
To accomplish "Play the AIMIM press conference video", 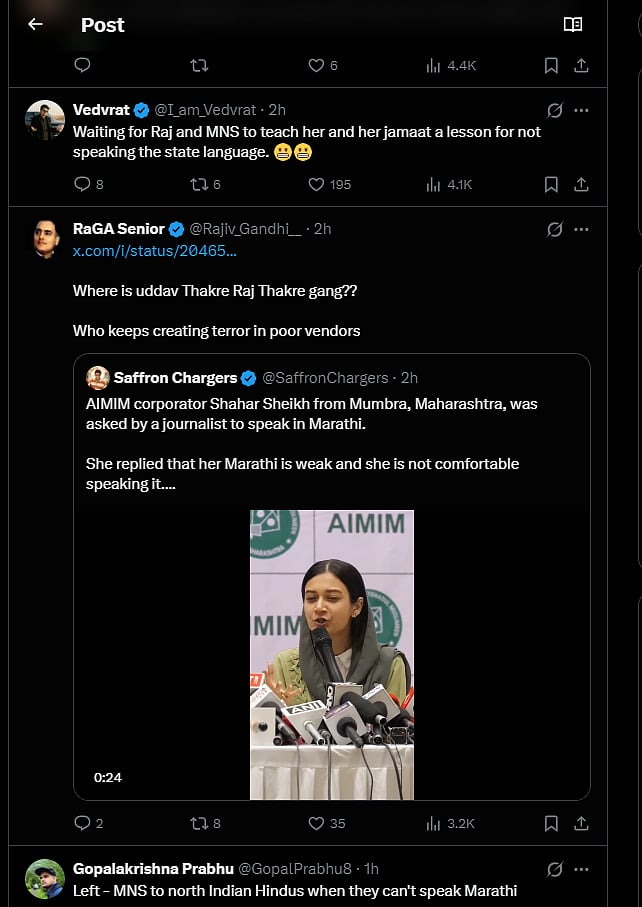I will tap(331, 655).
